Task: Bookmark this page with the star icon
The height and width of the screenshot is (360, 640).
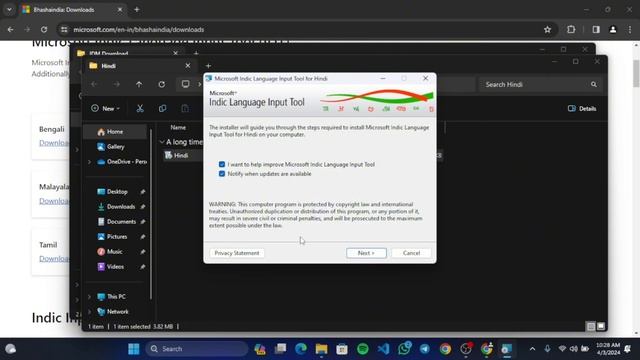Action: click(547, 29)
